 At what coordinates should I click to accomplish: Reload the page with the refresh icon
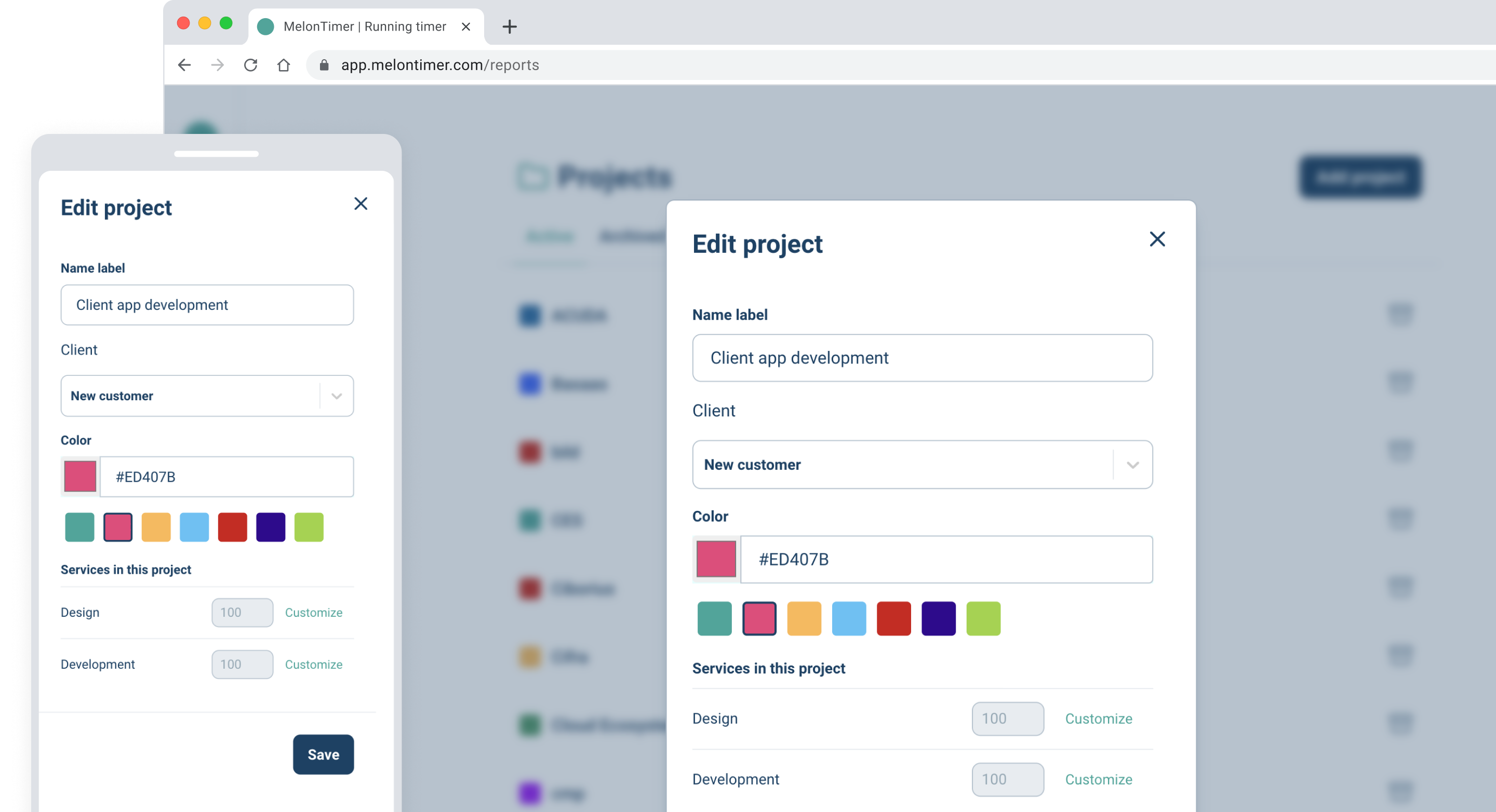pos(250,65)
